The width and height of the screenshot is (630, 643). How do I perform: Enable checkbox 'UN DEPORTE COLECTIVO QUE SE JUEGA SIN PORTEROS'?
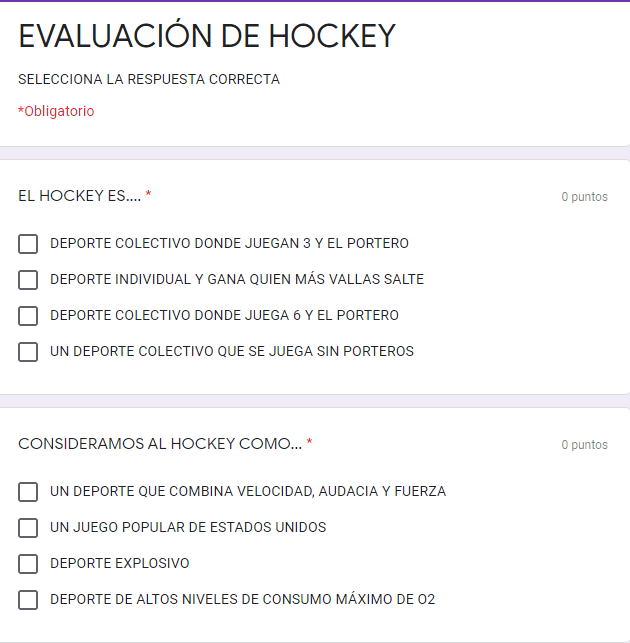(28, 352)
